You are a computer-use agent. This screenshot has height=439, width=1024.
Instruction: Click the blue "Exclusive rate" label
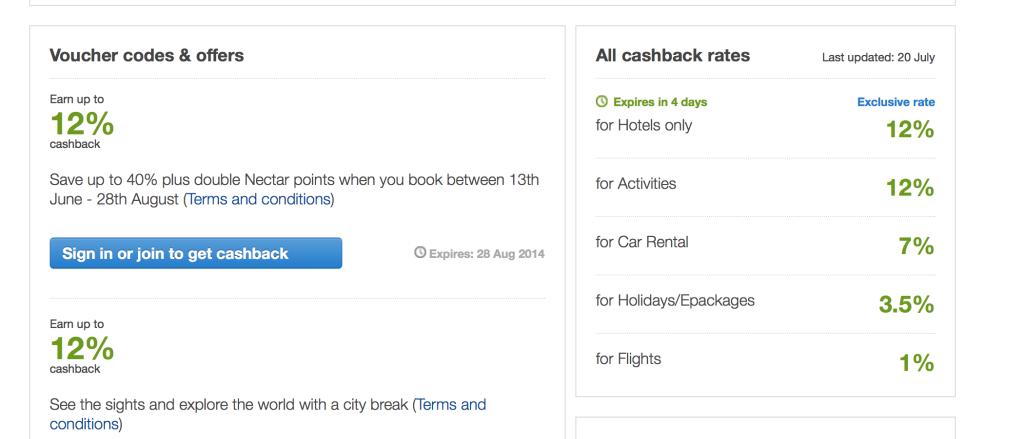coord(895,102)
